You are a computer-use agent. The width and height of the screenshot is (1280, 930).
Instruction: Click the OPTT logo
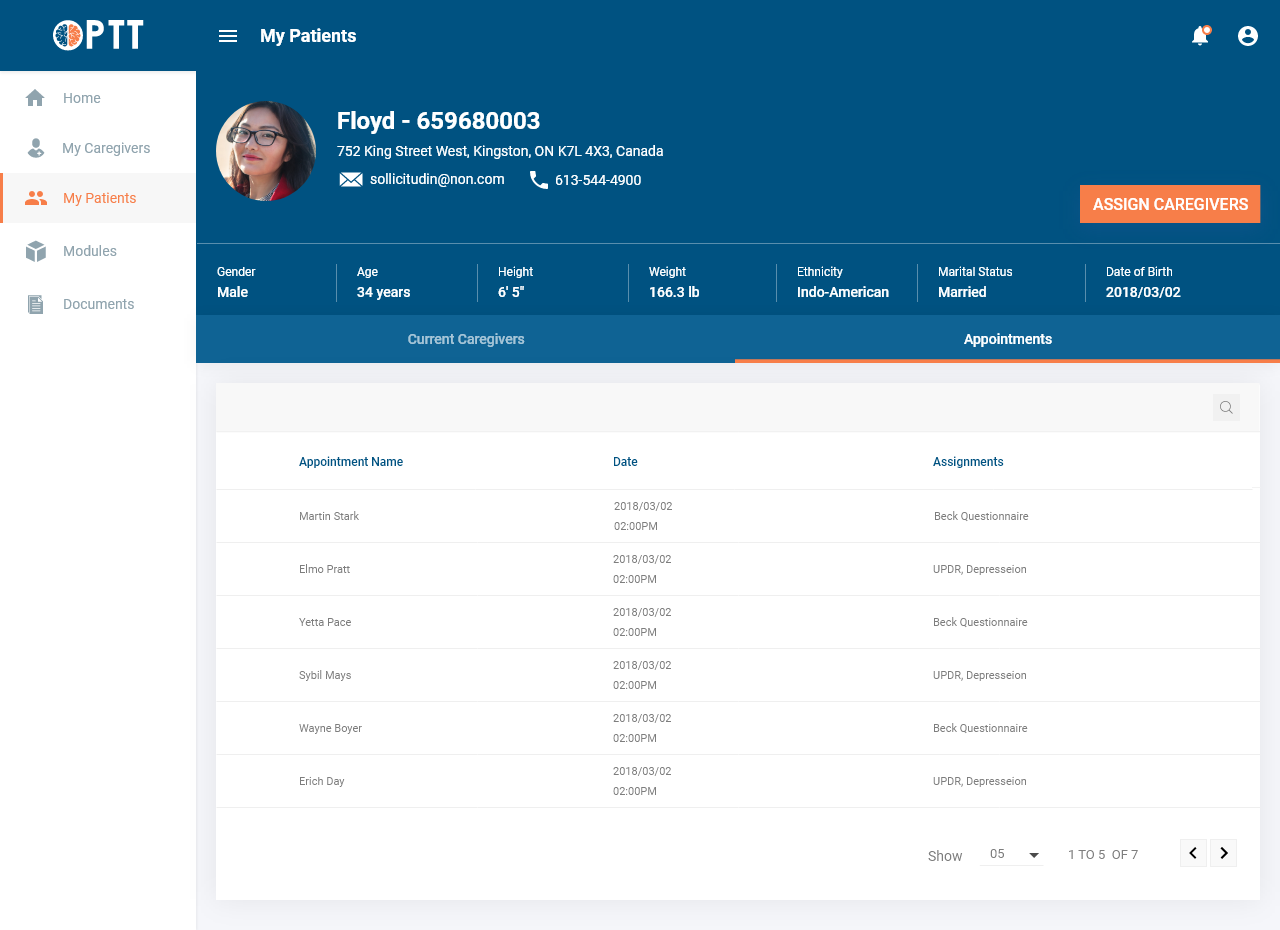[x=98, y=35]
